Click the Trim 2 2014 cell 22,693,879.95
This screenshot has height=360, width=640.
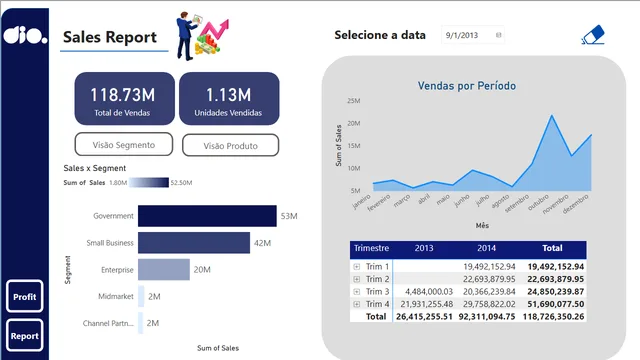point(489,279)
